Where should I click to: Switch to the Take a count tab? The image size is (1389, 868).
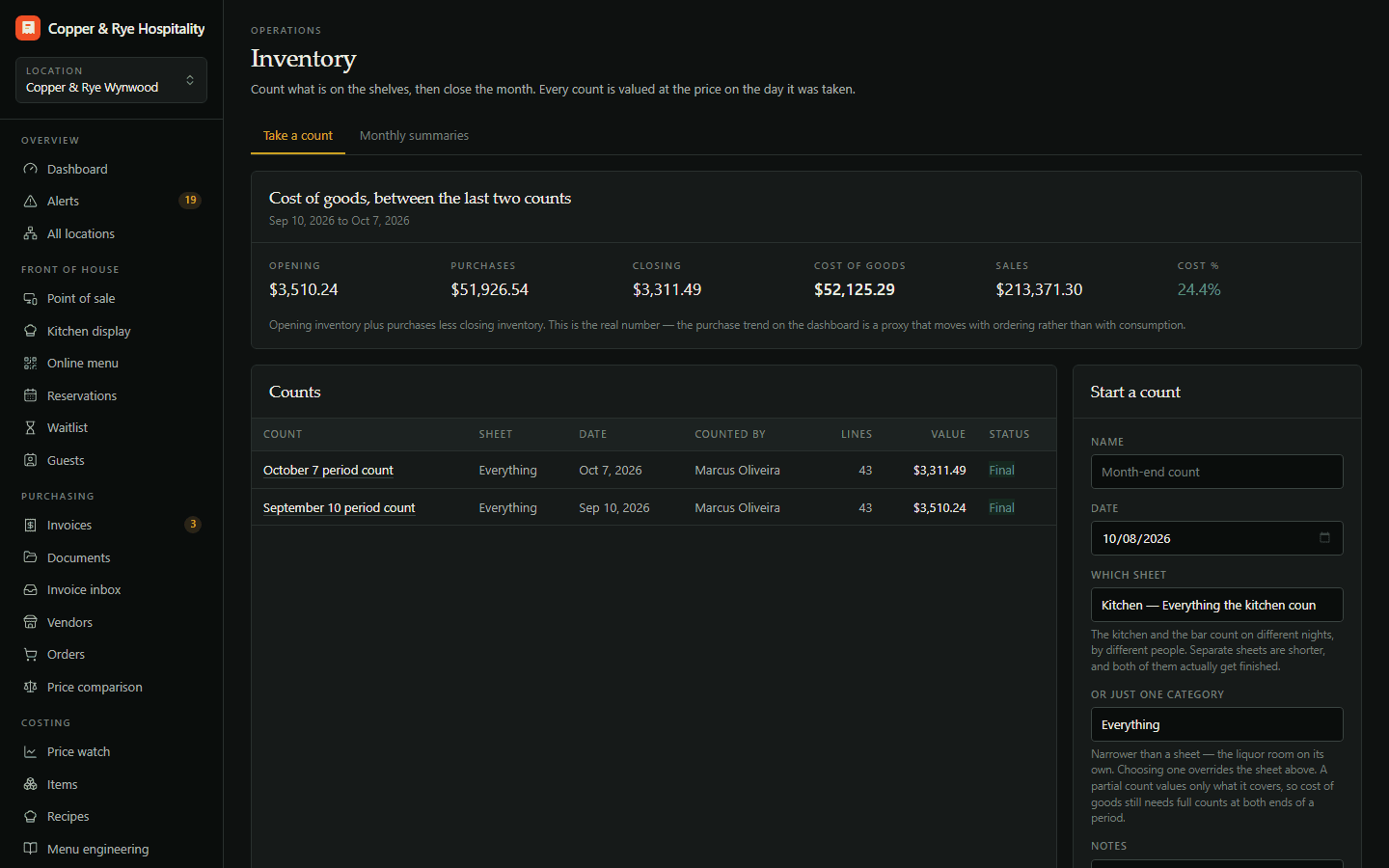[298, 136]
